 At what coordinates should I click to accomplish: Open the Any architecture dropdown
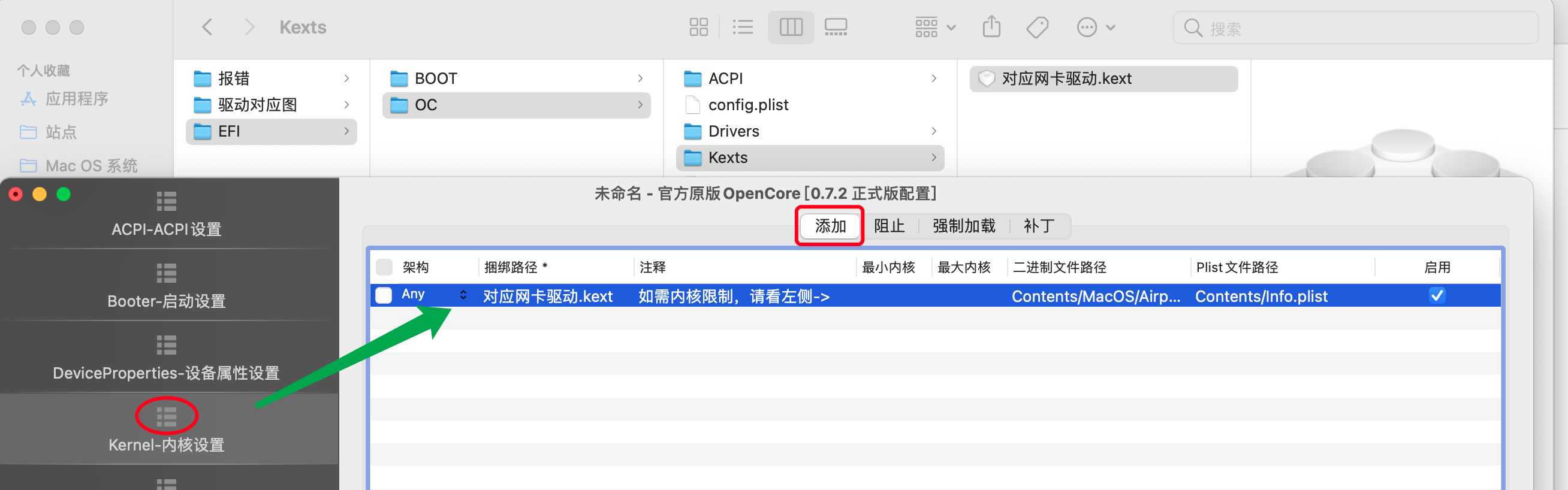[434, 295]
